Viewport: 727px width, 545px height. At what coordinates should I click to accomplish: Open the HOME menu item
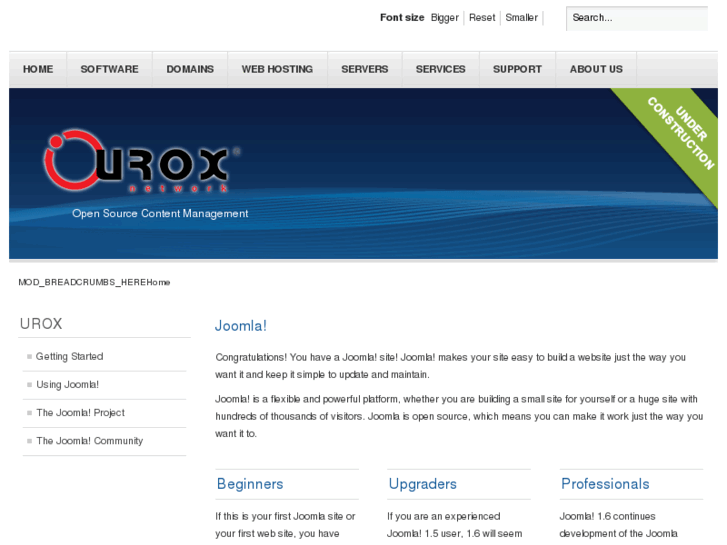tap(38, 69)
